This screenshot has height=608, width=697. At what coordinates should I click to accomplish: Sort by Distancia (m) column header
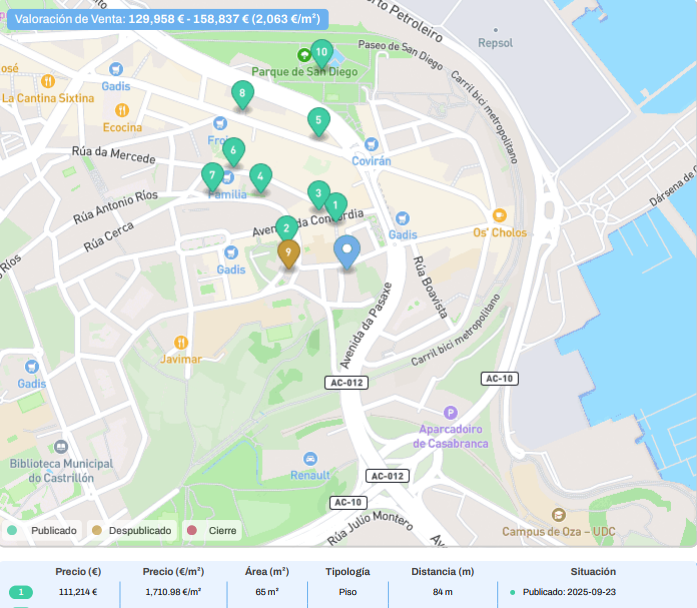tap(442, 571)
